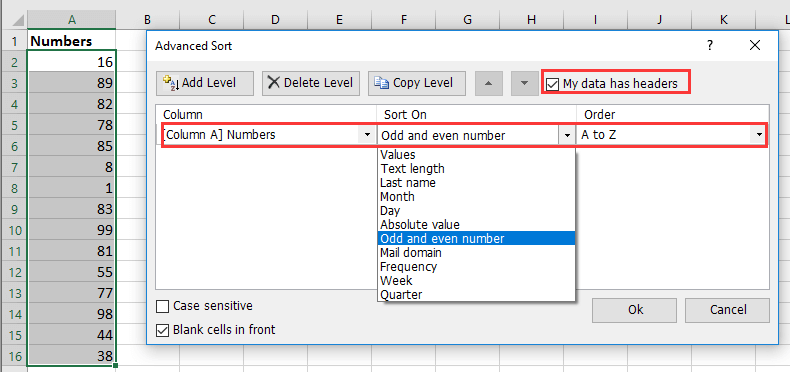
Task: Select cell A8 containing 1
Action: [72, 188]
